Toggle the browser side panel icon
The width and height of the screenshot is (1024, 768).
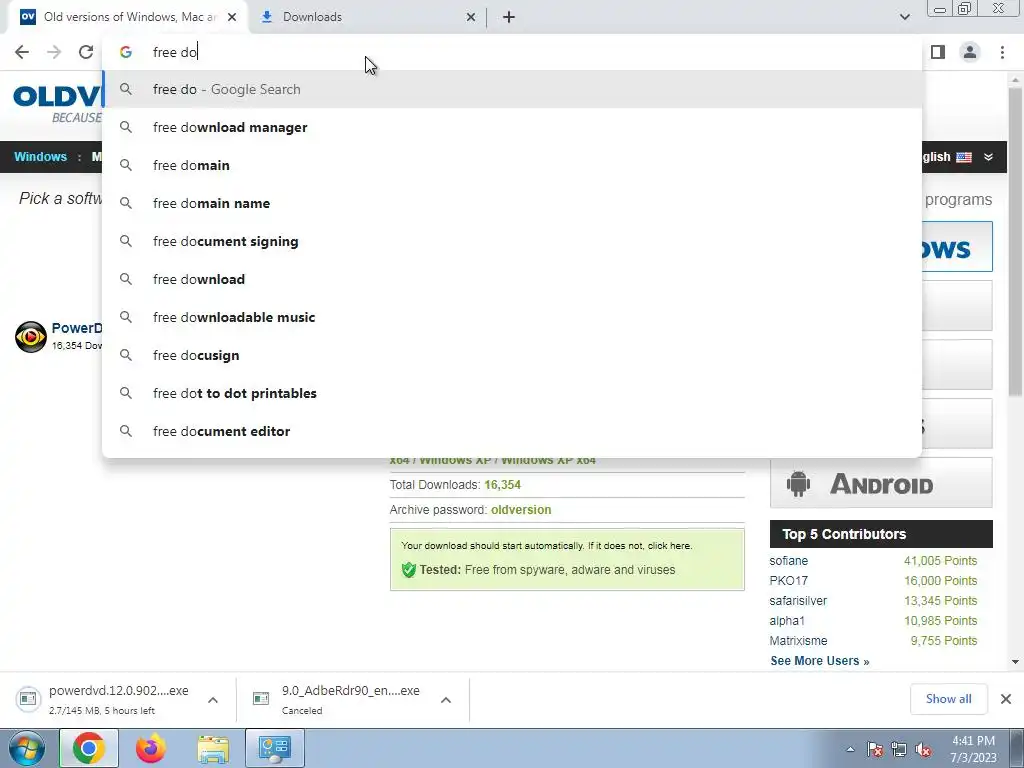[938, 52]
